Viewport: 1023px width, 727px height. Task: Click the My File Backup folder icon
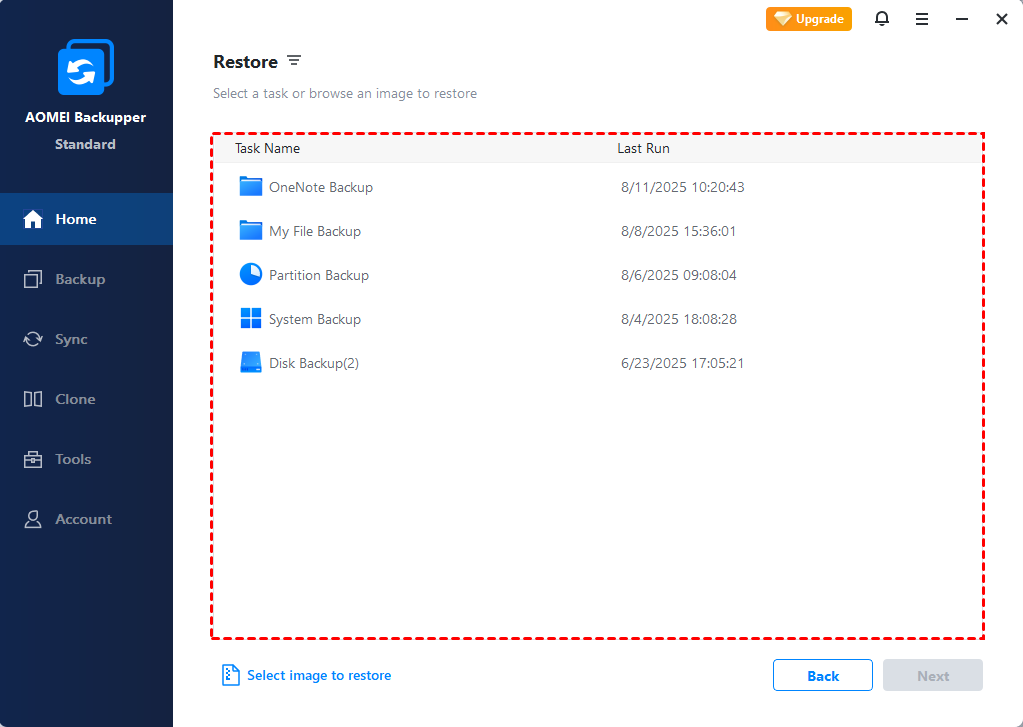[x=251, y=230]
